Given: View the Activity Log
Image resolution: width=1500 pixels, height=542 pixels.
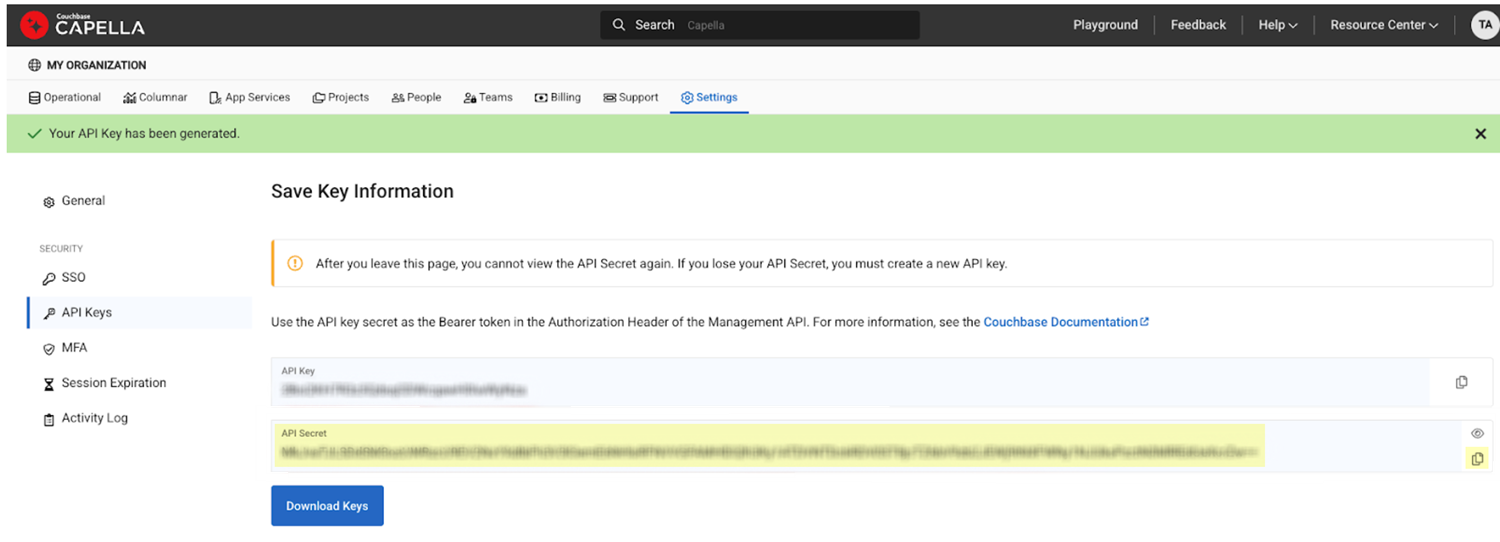Looking at the screenshot, I should pos(94,418).
